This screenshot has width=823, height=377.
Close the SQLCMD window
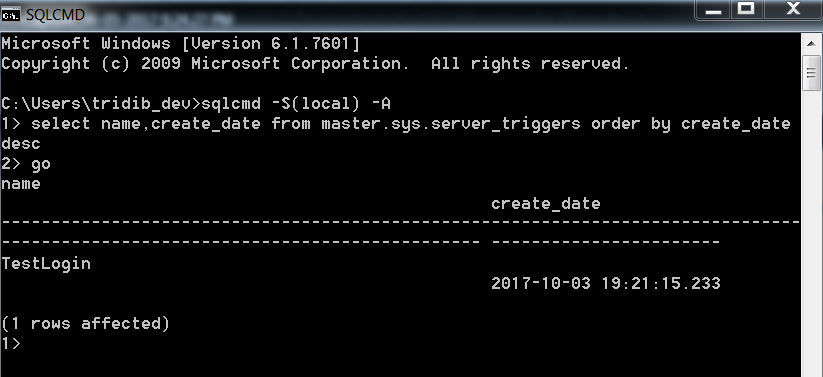pyautogui.click(x=793, y=9)
